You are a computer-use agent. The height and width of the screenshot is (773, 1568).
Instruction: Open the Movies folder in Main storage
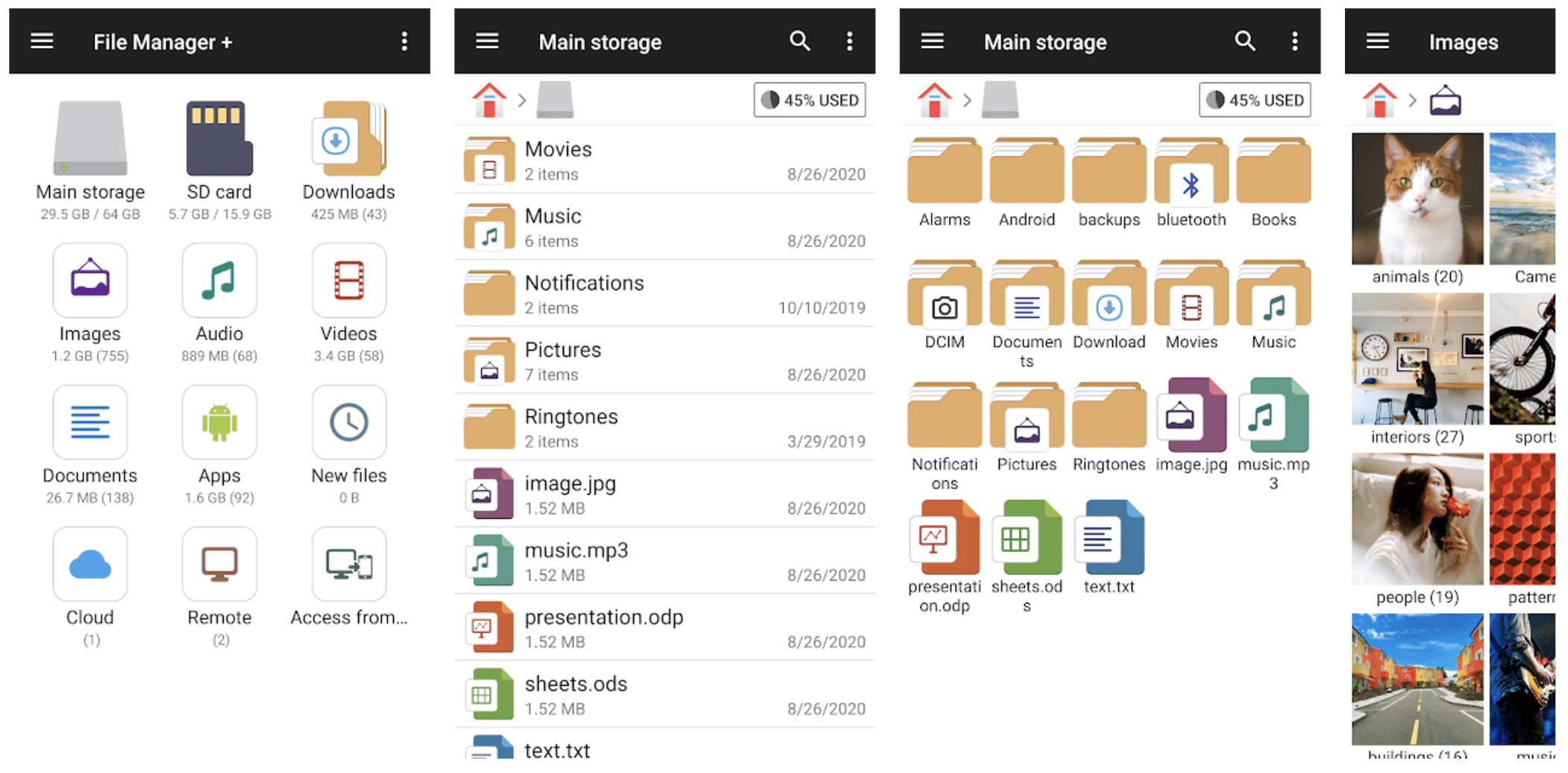click(x=559, y=159)
